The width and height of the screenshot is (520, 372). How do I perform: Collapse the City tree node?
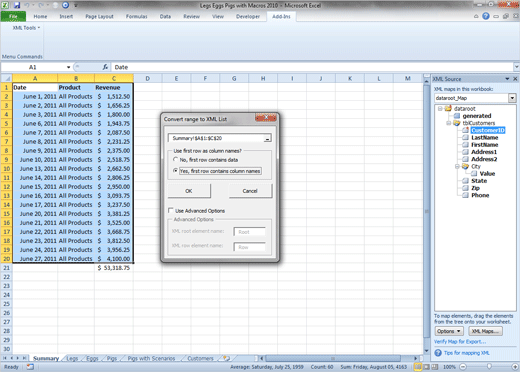tap(457, 166)
